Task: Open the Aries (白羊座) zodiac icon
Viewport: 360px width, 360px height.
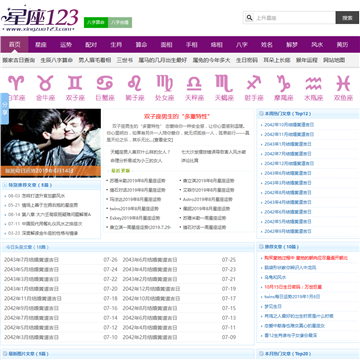Action: click(16, 88)
